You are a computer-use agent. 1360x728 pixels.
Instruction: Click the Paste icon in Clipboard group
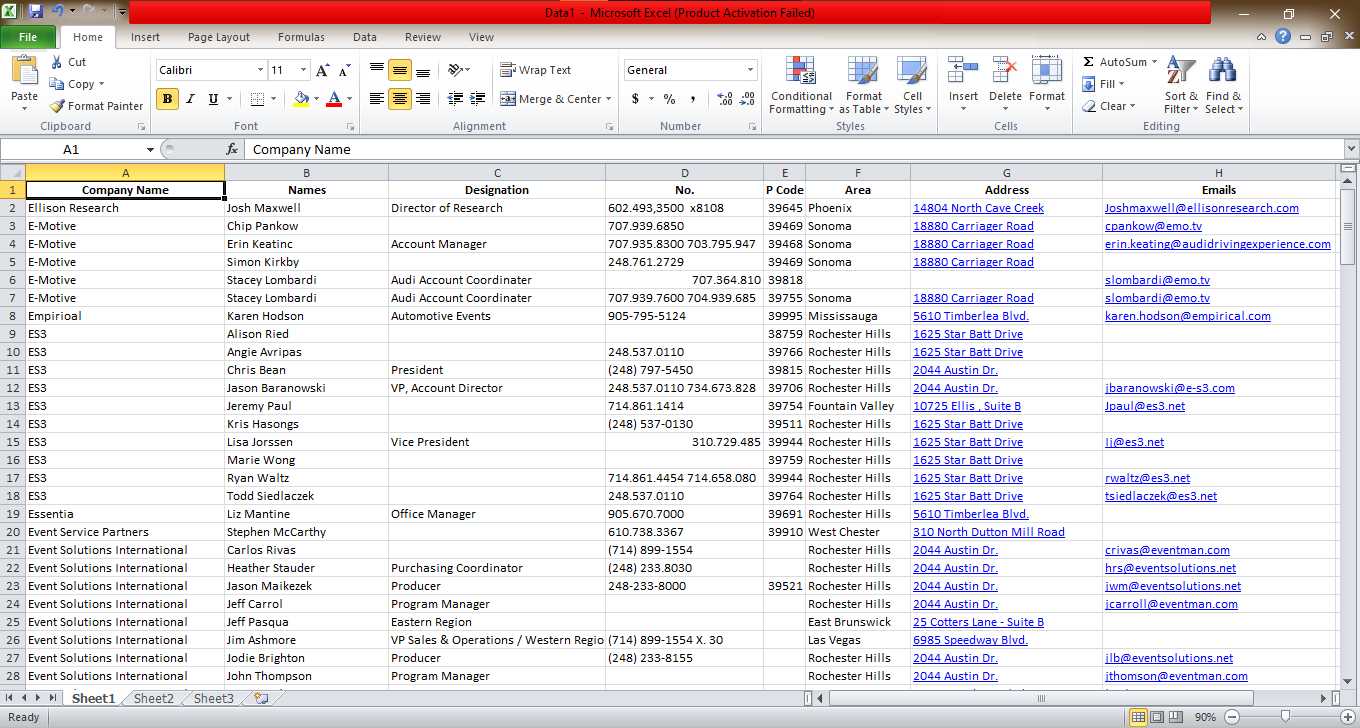[x=24, y=72]
